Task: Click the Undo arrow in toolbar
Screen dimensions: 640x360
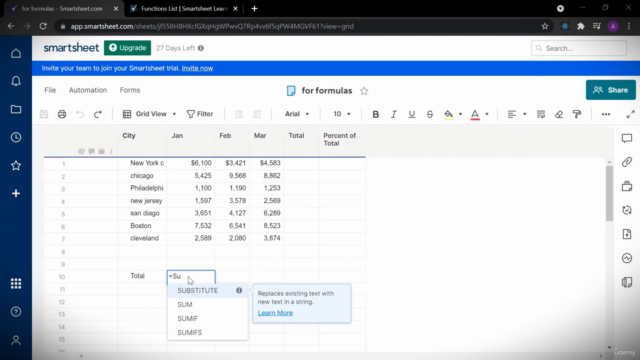Action: tap(80, 114)
